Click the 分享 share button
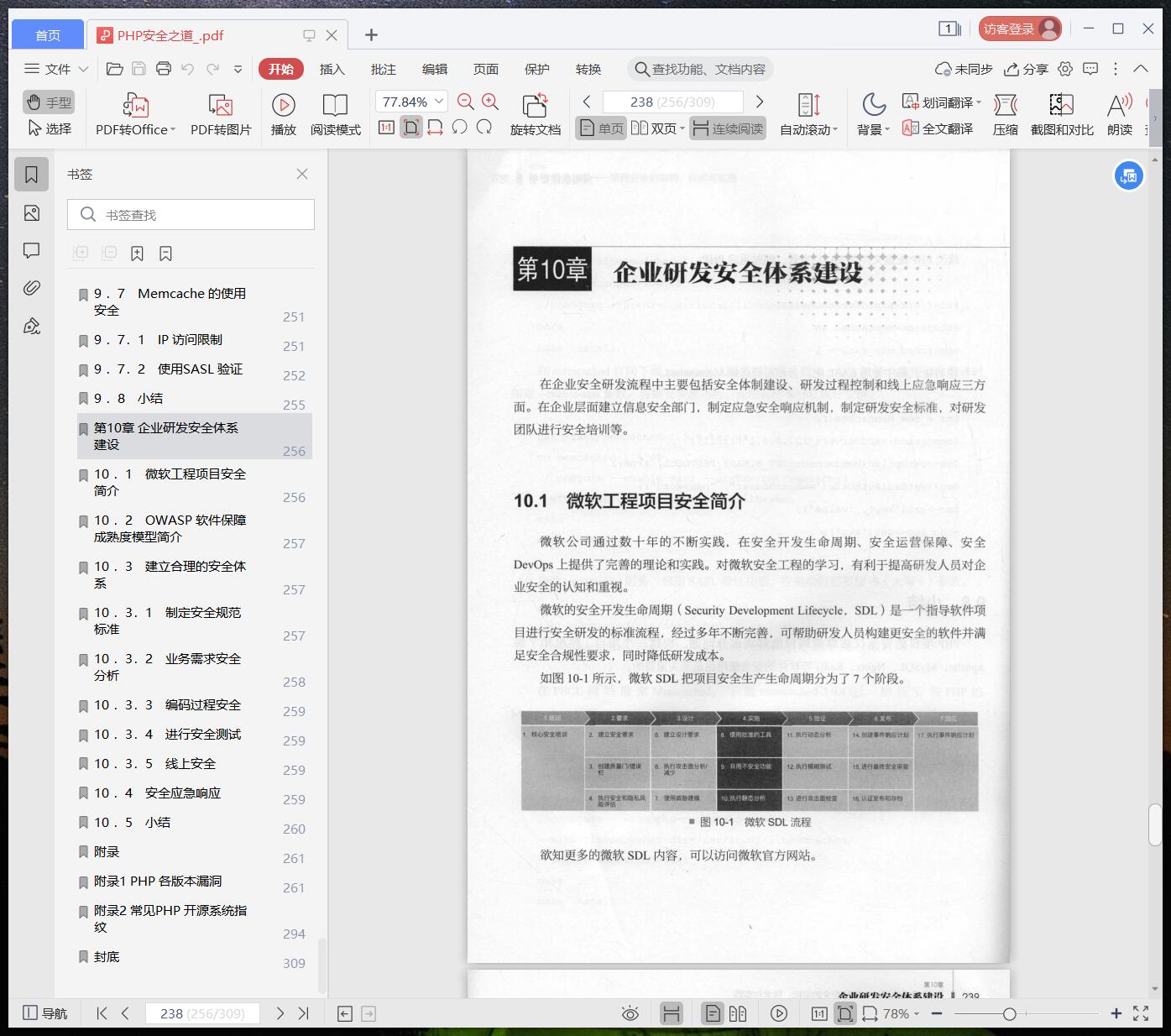 pos(1027,69)
